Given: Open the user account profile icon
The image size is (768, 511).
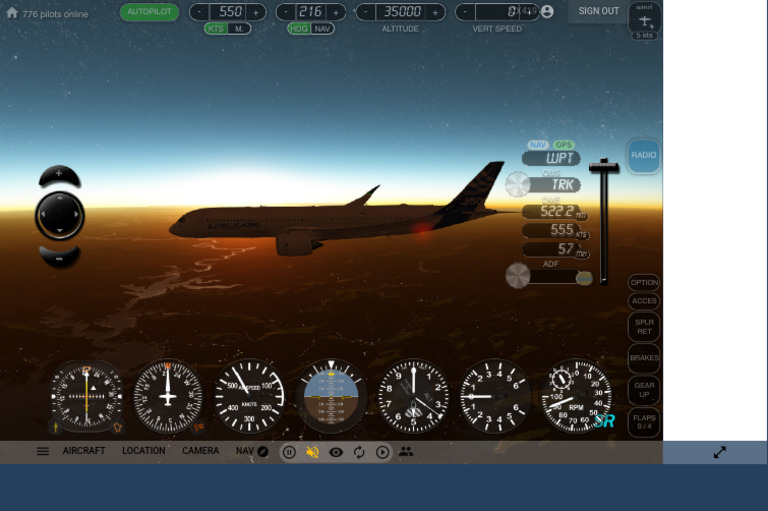Looking at the screenshot, I should point(547,11).
